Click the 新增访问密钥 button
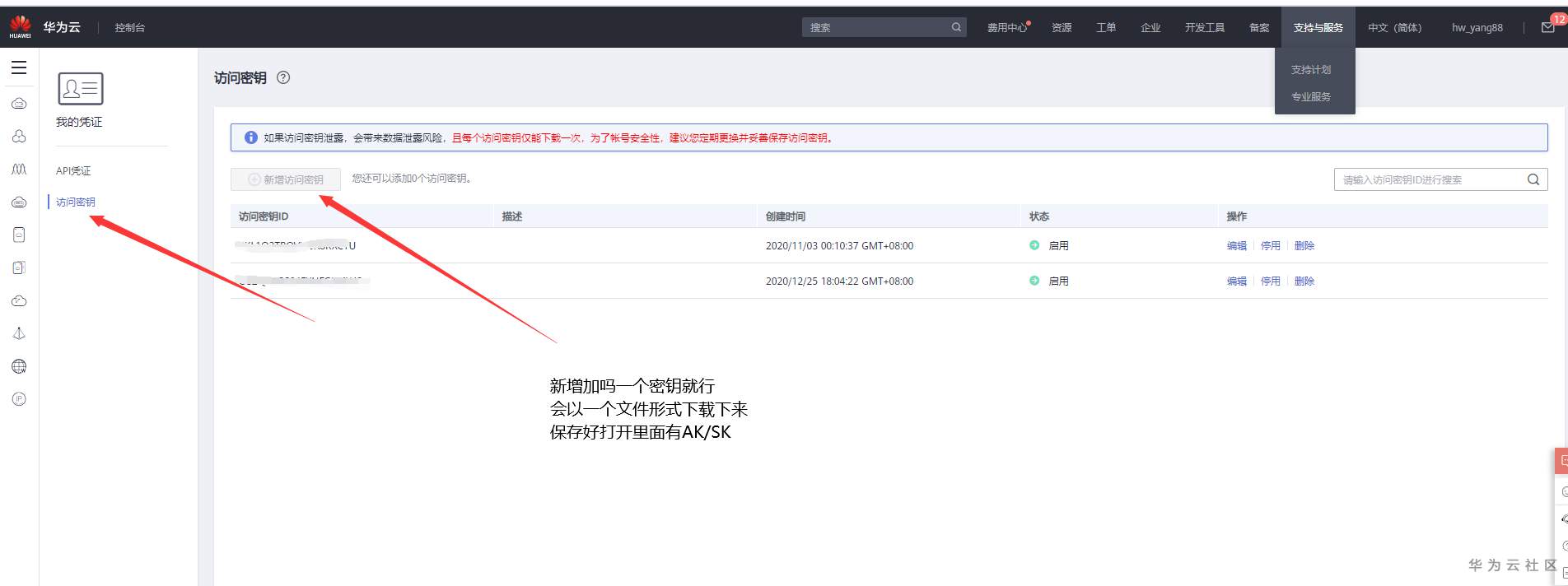The height and width of the screenshot is (586, 1568). tap(286, 179)
